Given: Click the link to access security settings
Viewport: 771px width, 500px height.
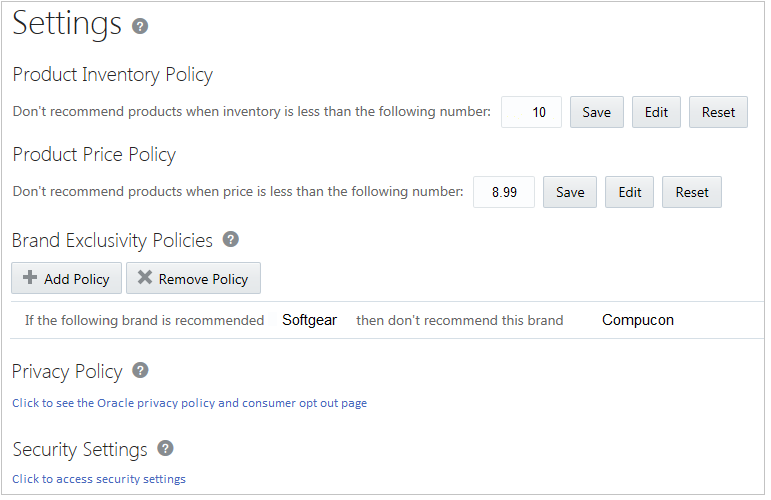Looking at the screenshot, I should click(99, 479).
